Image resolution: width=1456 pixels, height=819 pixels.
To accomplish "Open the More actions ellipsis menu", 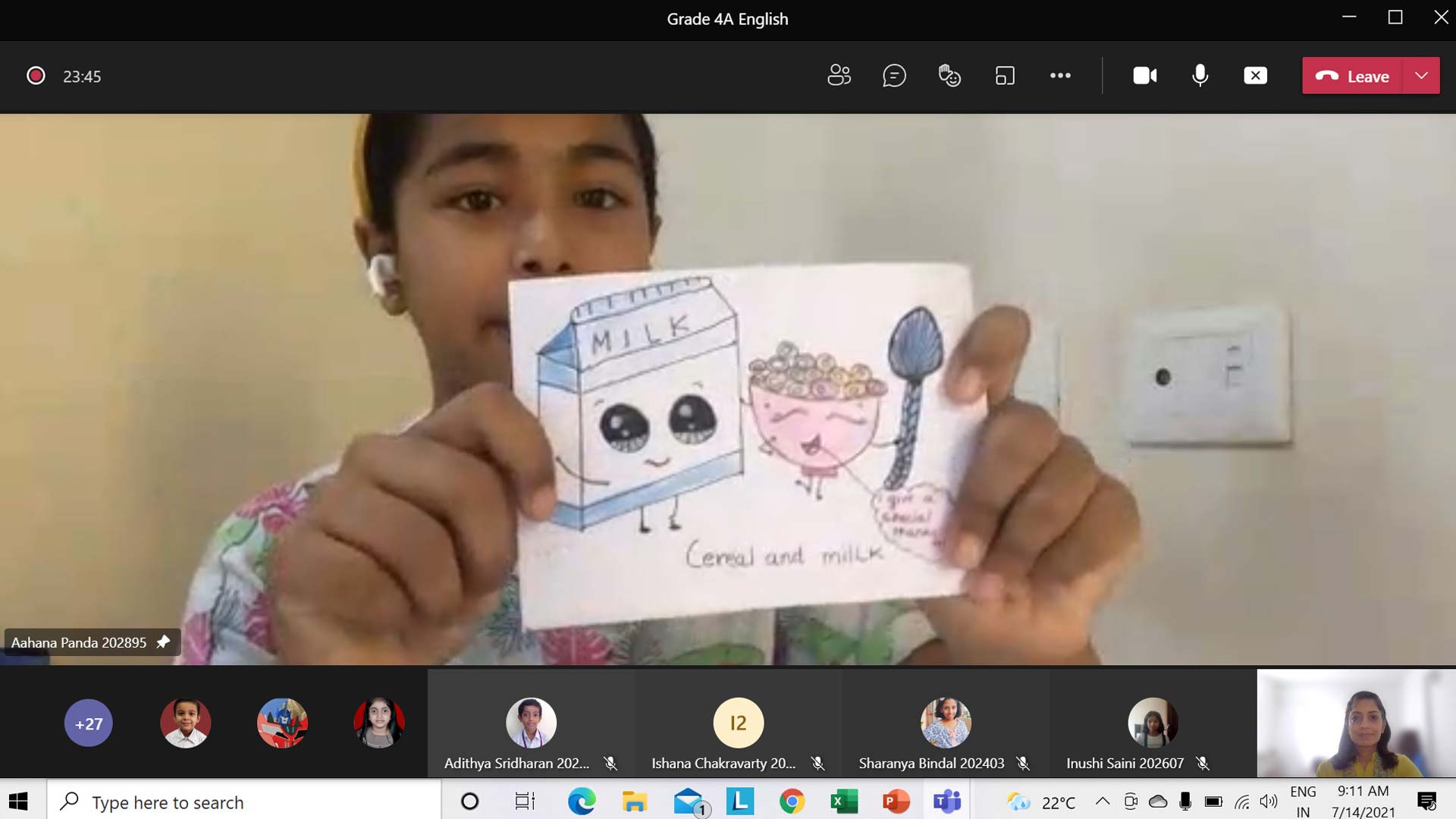I will click(1060, 76).
